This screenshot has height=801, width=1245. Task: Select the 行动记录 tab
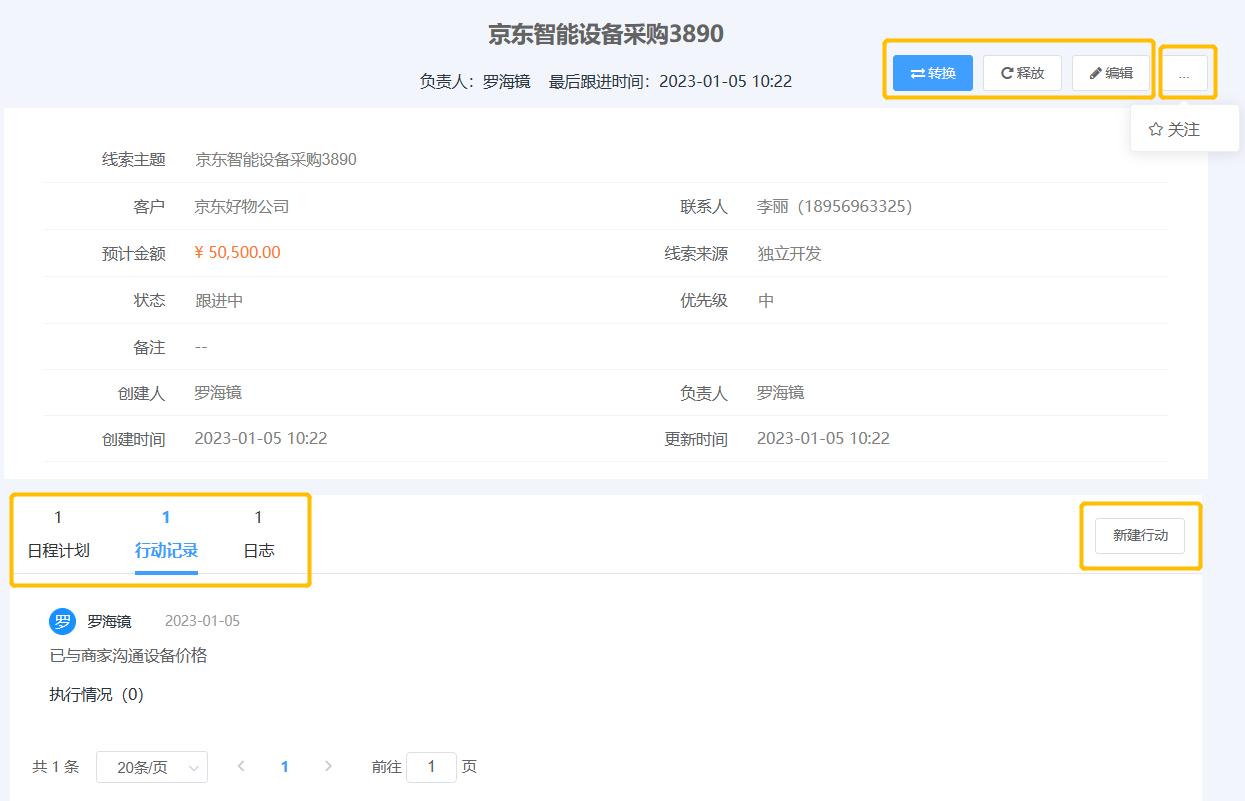click(166, 550)
